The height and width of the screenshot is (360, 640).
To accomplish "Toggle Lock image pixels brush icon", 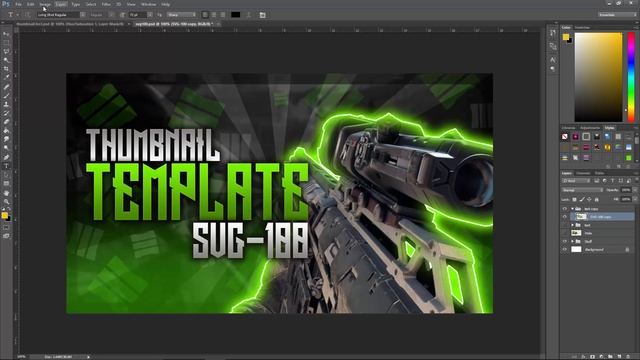I will click(582, 199).
